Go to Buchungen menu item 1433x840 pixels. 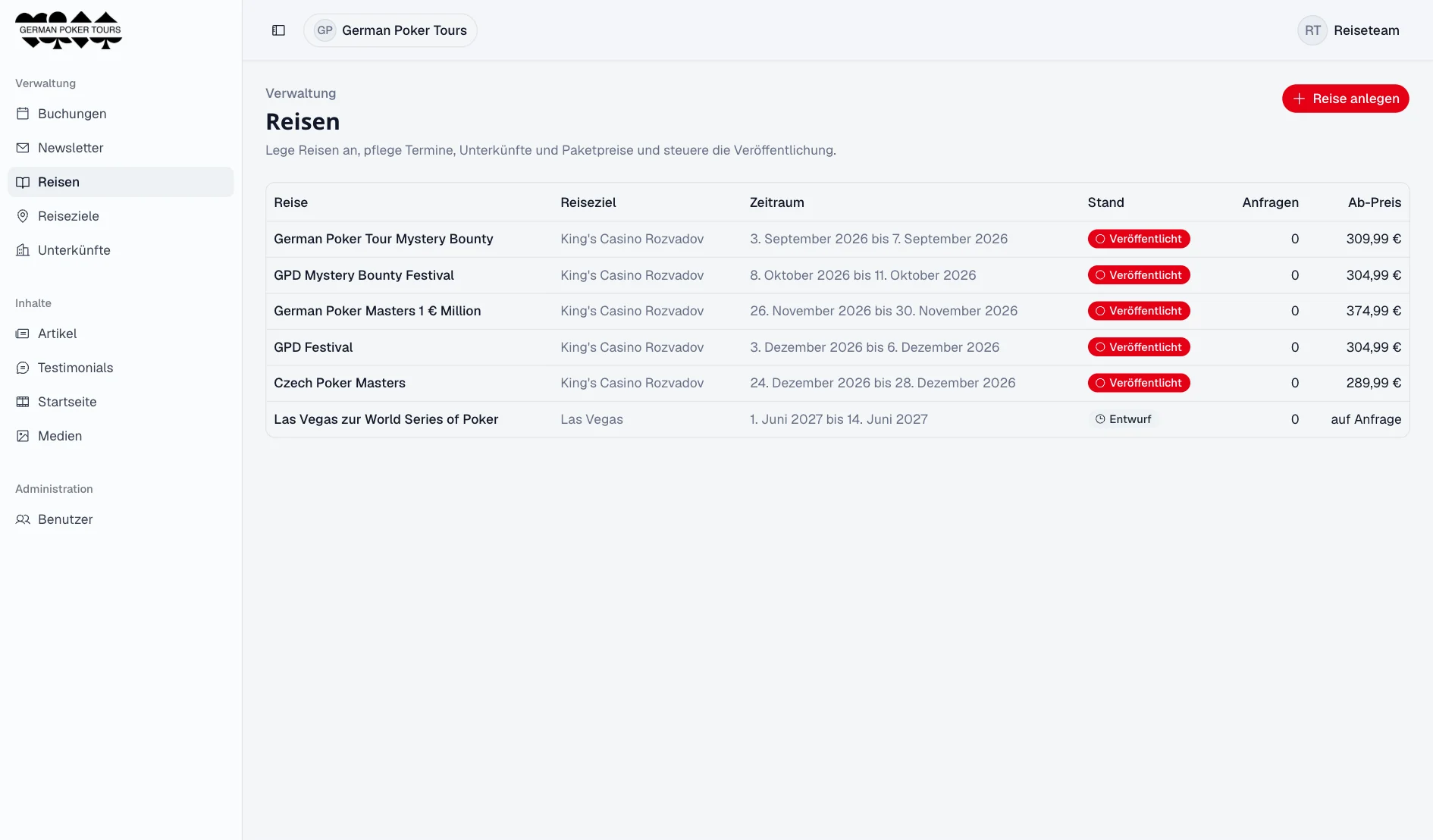pos(121,114)
